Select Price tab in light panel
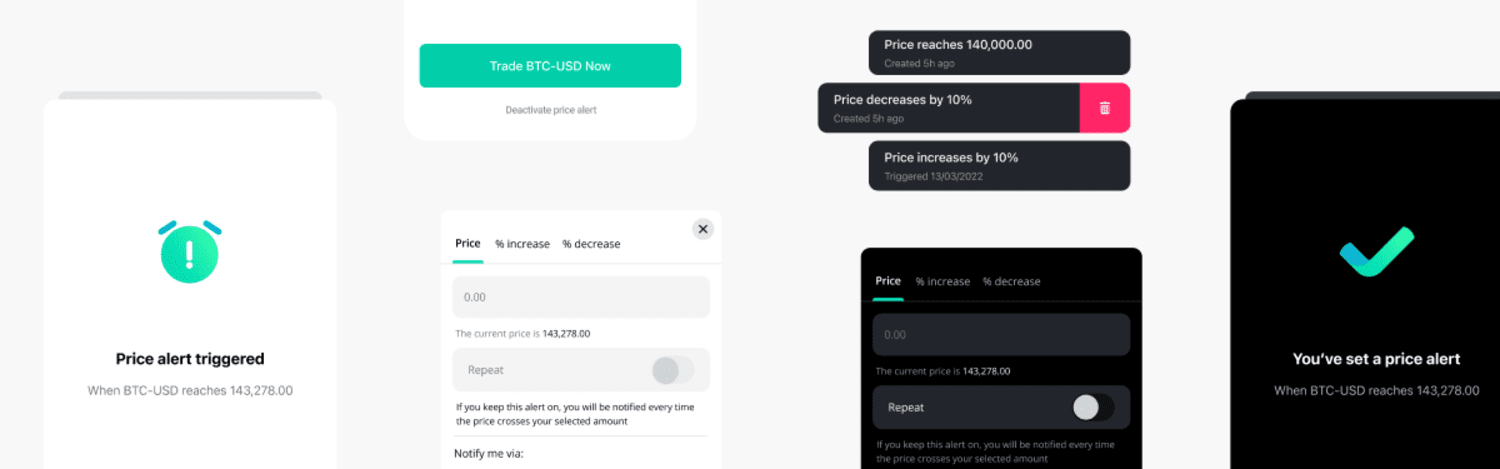This screenshot has height=469, width=1500. (x=468, y=244)
